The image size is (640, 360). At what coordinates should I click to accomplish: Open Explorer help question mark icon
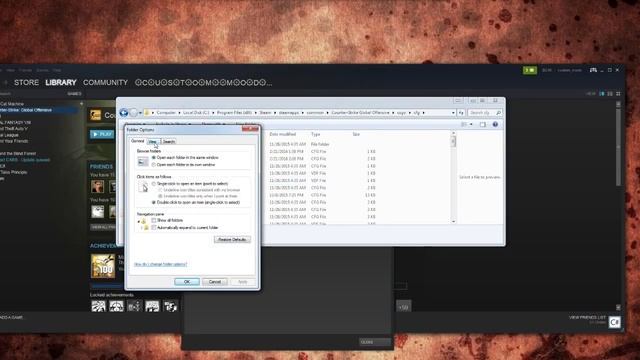coord(495,124)
